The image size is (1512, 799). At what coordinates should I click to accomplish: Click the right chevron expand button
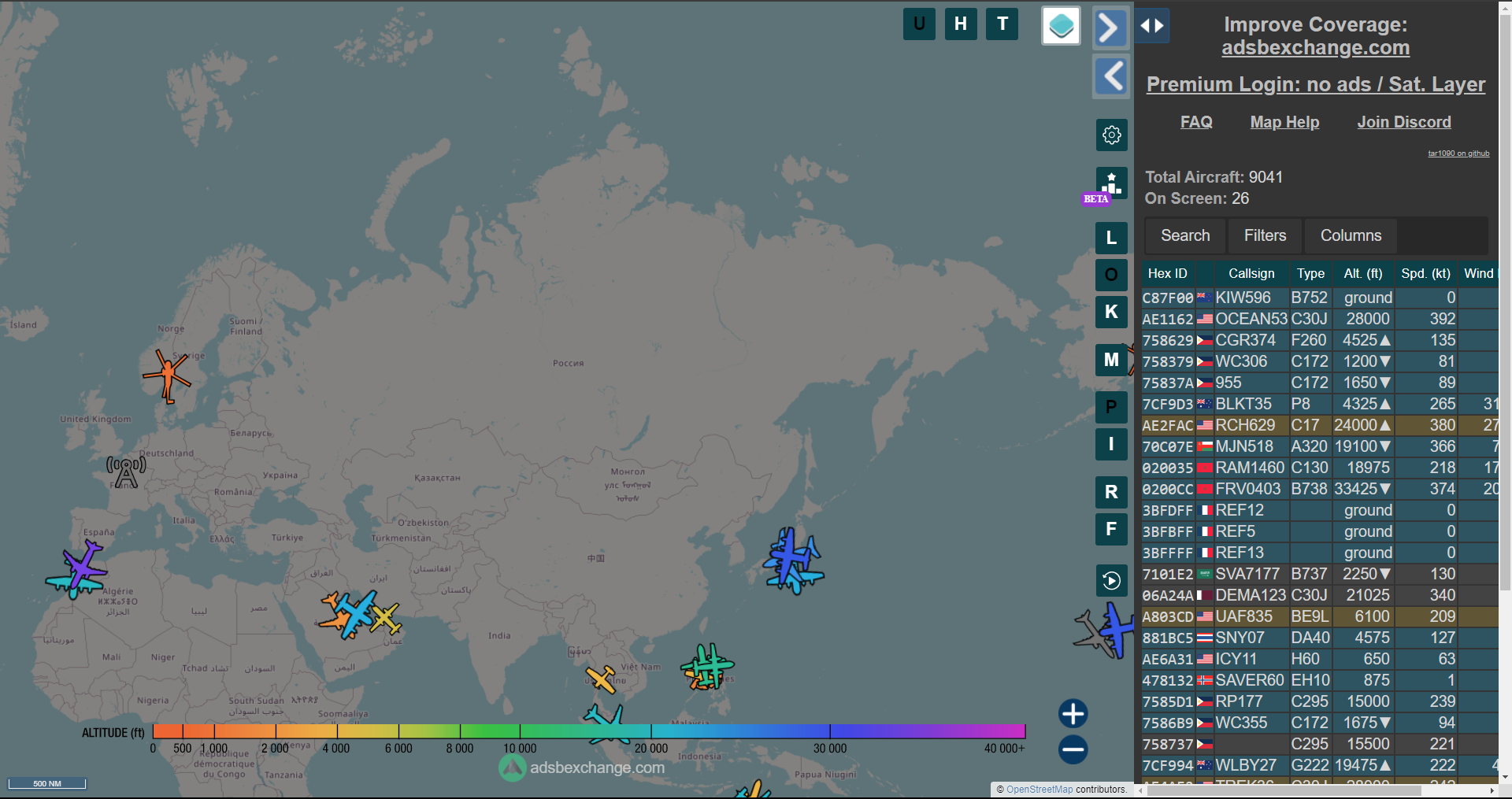[1110, 28]
